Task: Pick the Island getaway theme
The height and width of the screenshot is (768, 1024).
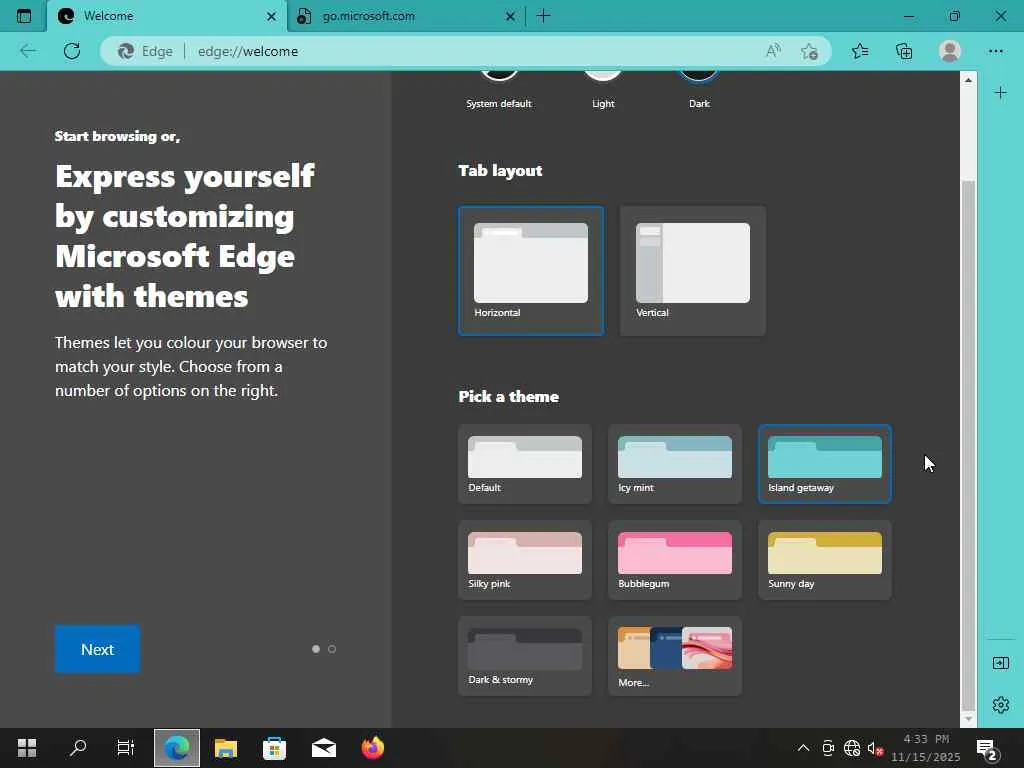Action: pyautogui.click(x=825, y=464)
